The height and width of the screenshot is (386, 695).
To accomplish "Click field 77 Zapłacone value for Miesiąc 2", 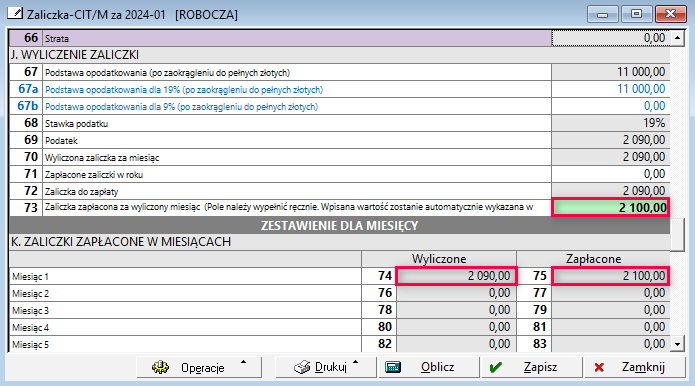I will click(x=610, y=293).
